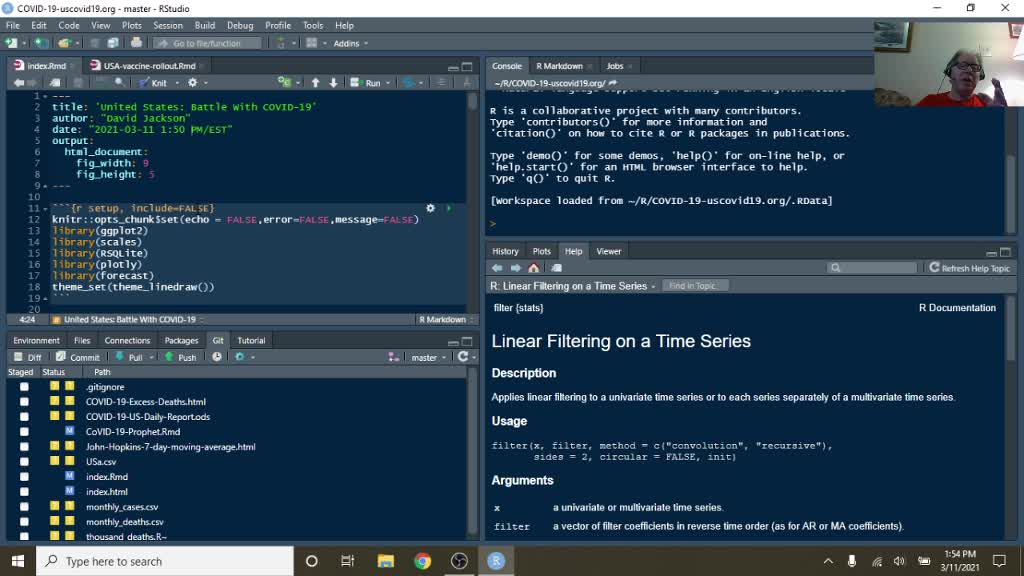Click the back navigation arrow in the source editor
This screenshot has width=1024, height=576.
(x=18, y=83)
